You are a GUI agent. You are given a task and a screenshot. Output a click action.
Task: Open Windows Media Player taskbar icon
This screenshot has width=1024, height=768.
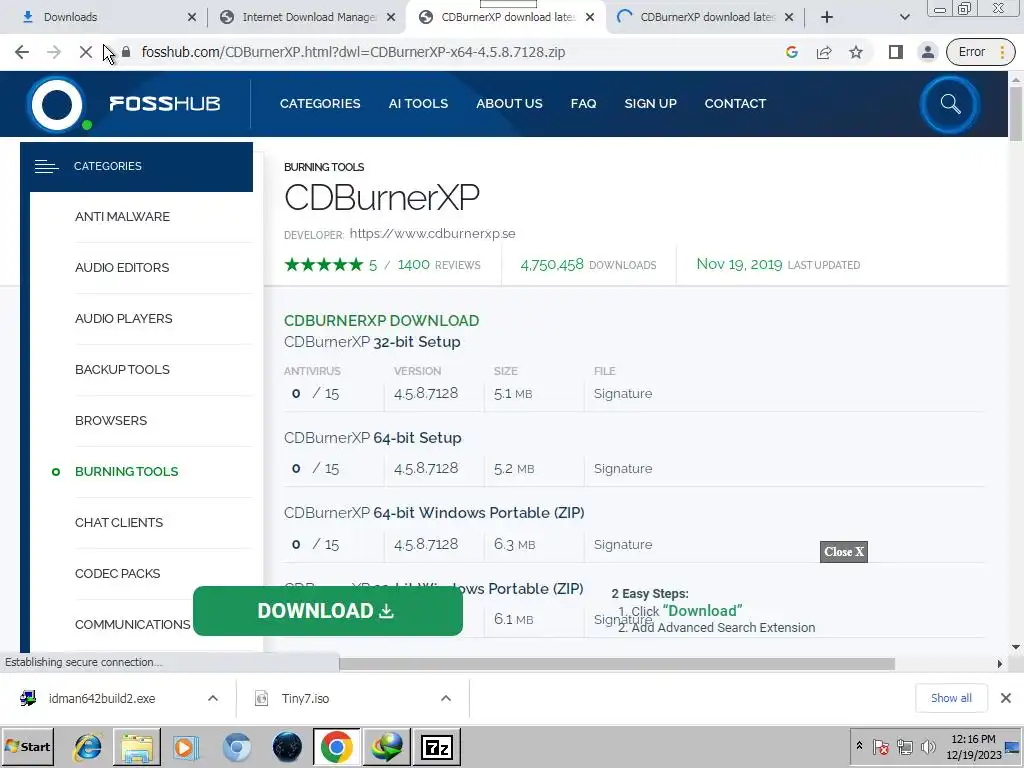click(x=186, y=746)
